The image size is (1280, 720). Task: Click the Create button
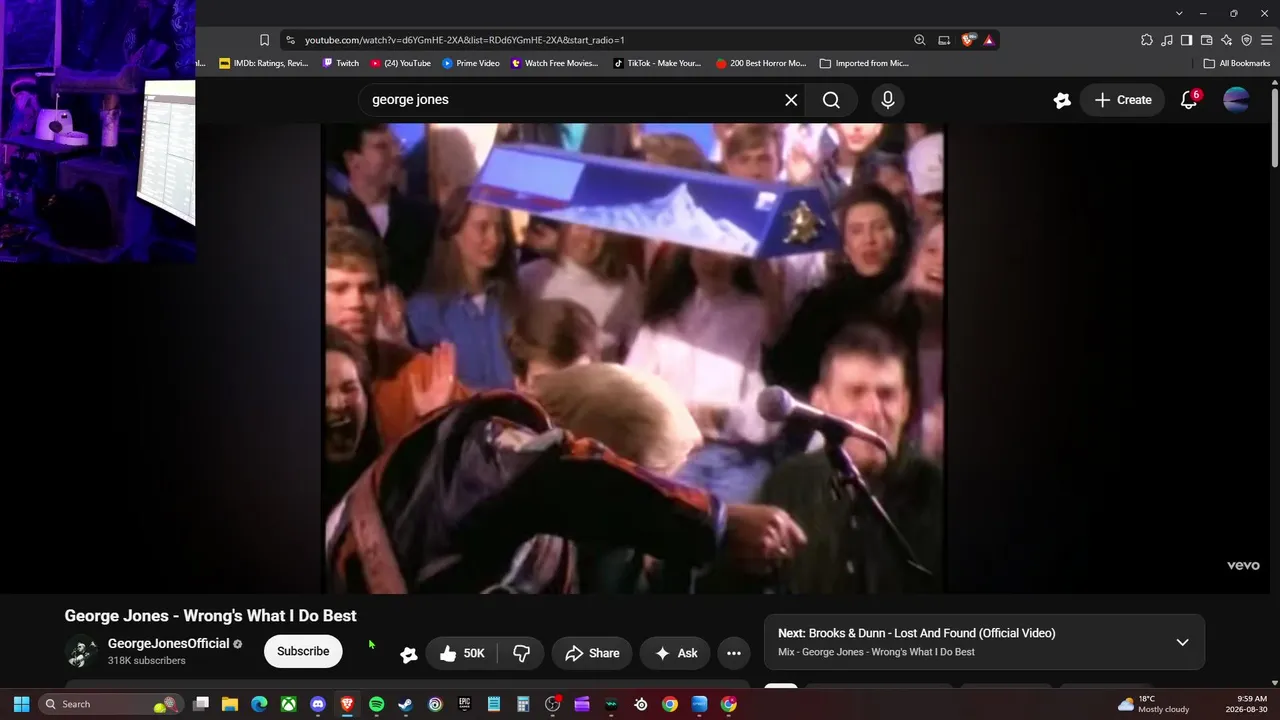[1123, 100]
